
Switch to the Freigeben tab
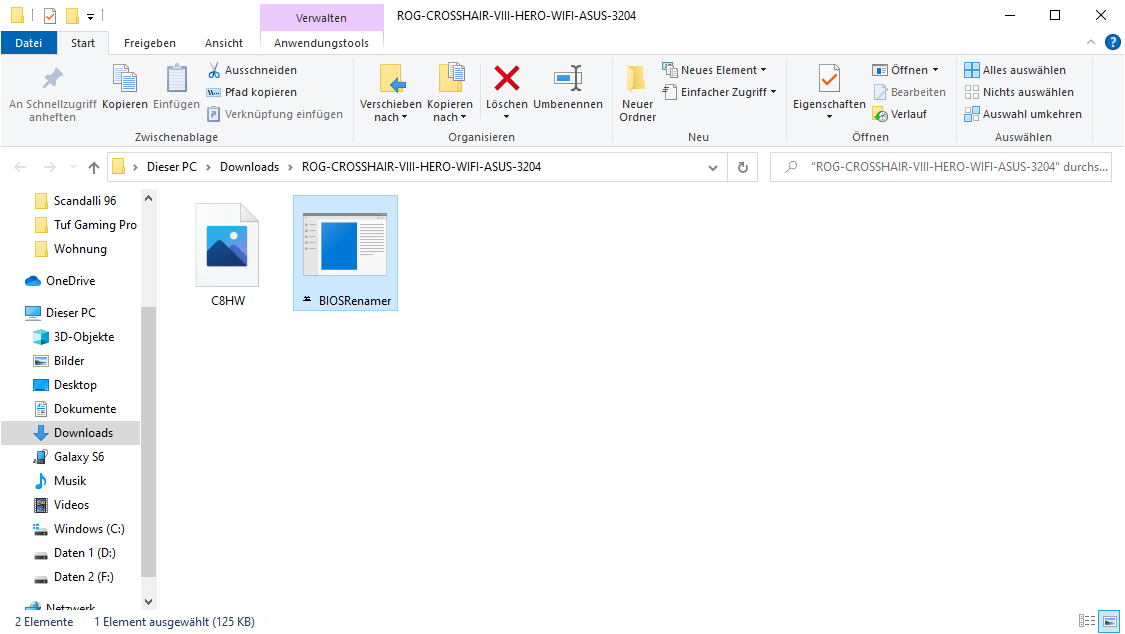(149, 43)
